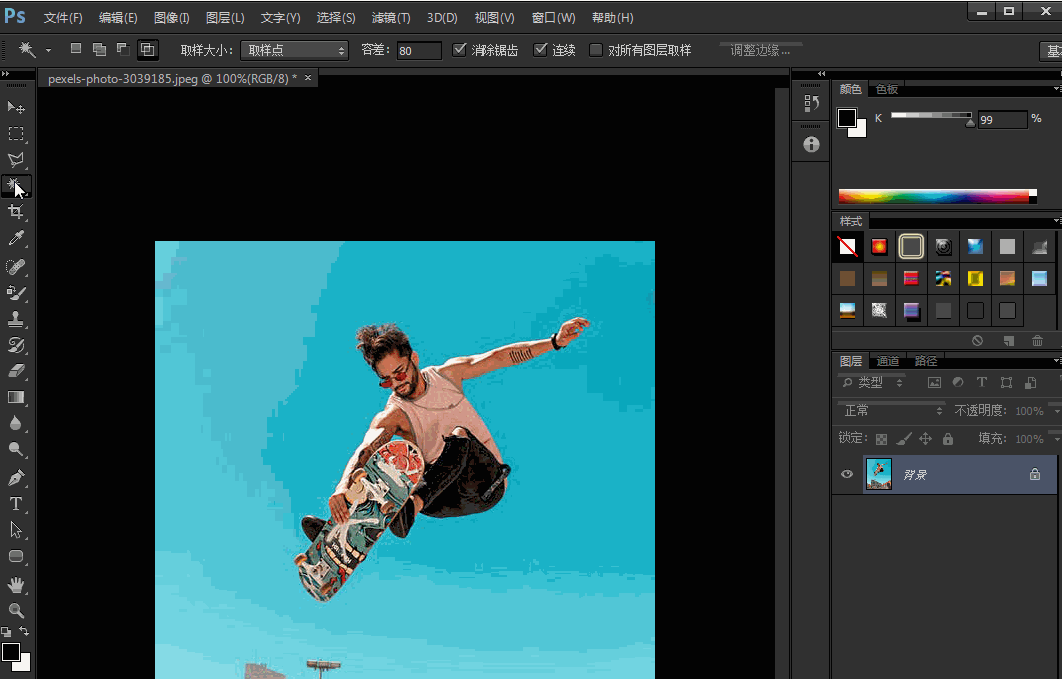This screenshot has height=679, width=1062.
Task: Select the Crop tool
Action: click(16, 212)
